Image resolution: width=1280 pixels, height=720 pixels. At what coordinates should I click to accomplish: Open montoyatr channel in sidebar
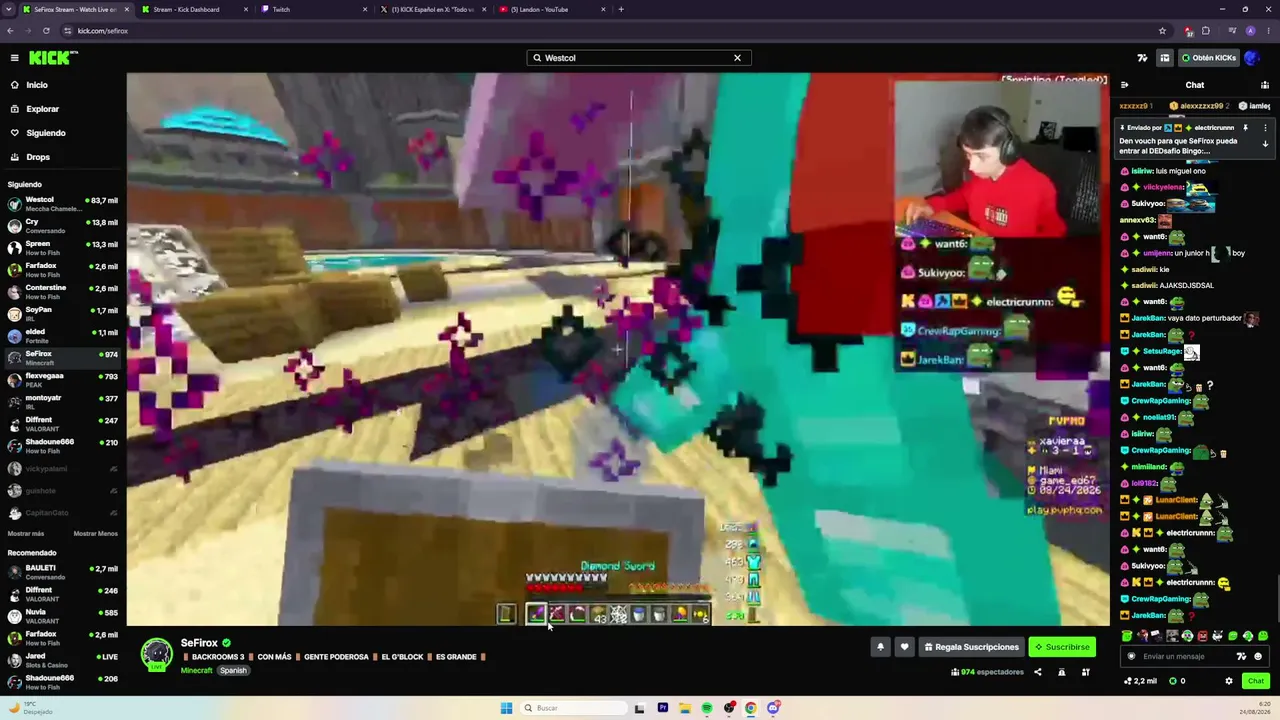pos(62,401)
